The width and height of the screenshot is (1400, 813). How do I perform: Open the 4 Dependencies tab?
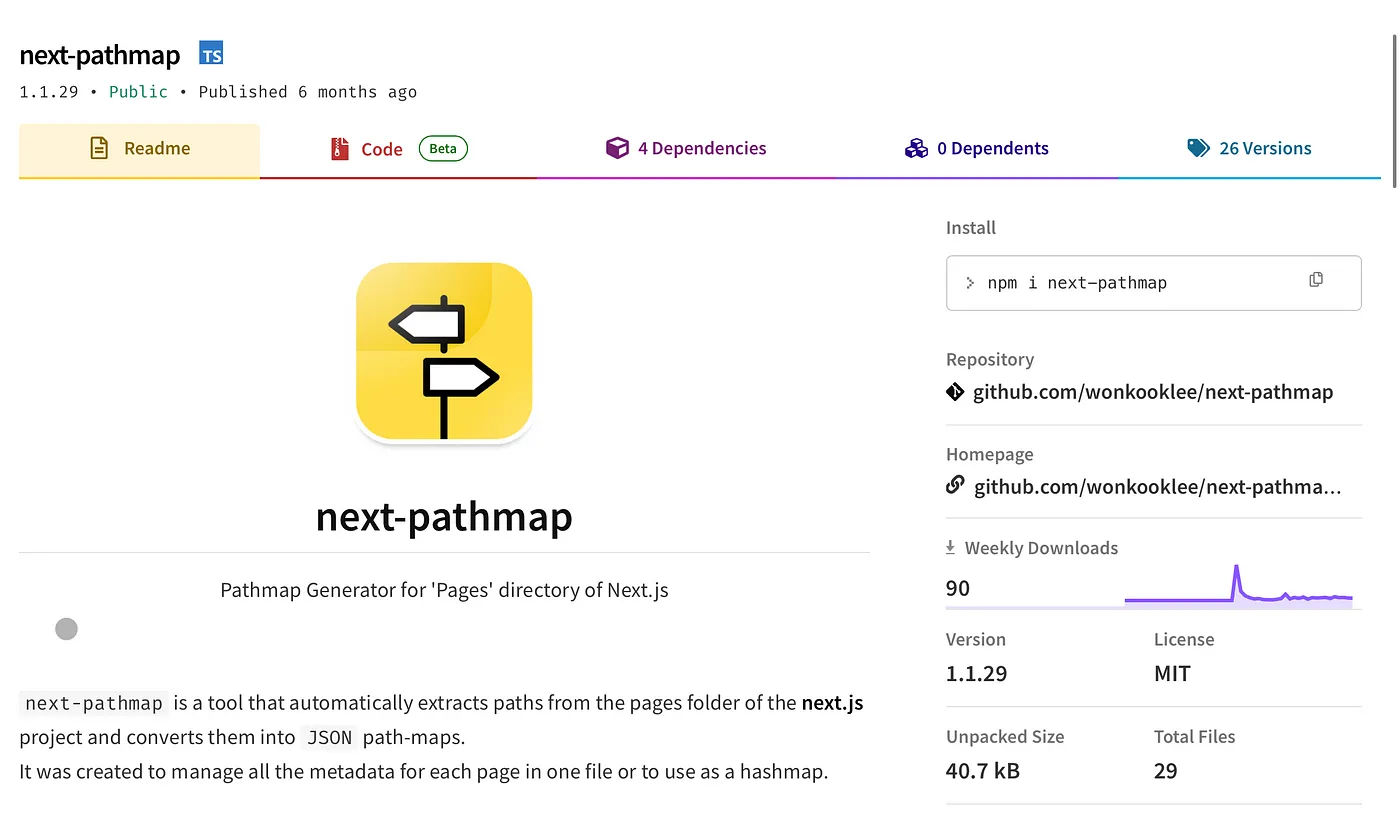[x=686, y=150]
